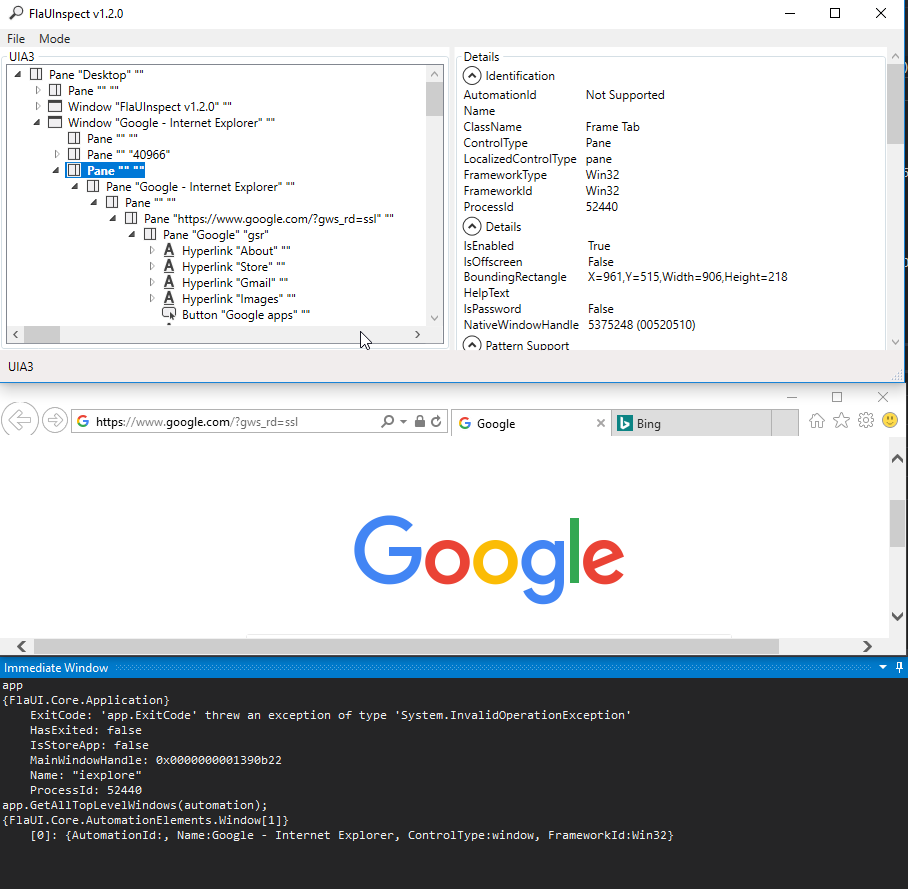Viewport: 908px width, 889px height.
Task: Click the home icon in Internet Explorer
Action: coord(816,420)
